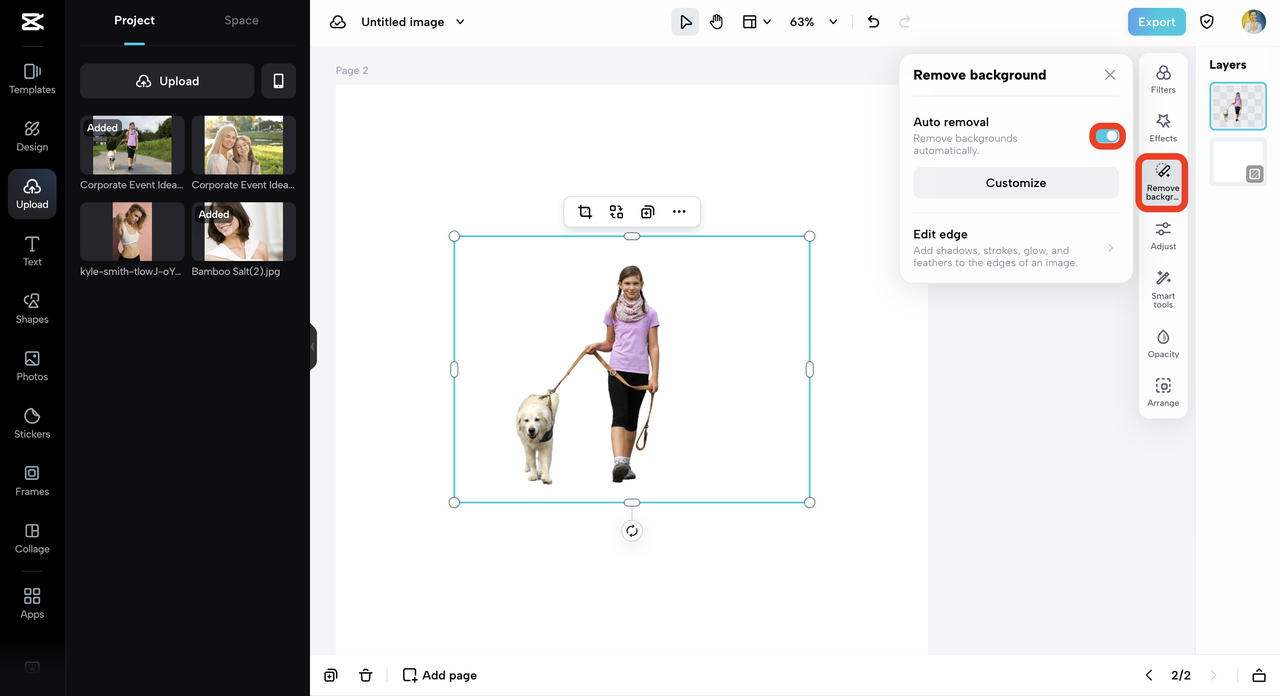This screenshot has width=1280, height=696.
Task: Click Add page button
Action: coord(439,675)
